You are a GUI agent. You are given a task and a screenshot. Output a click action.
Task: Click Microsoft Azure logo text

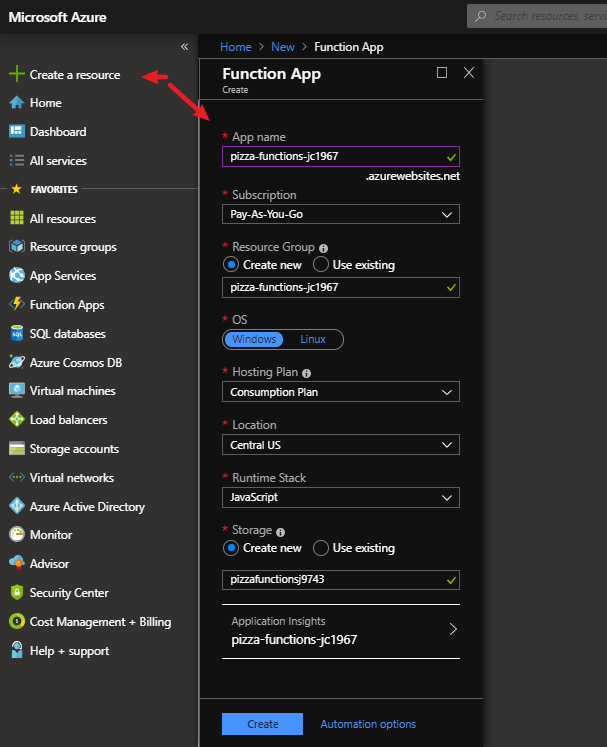pyautogui.click(x=58, y=17)
